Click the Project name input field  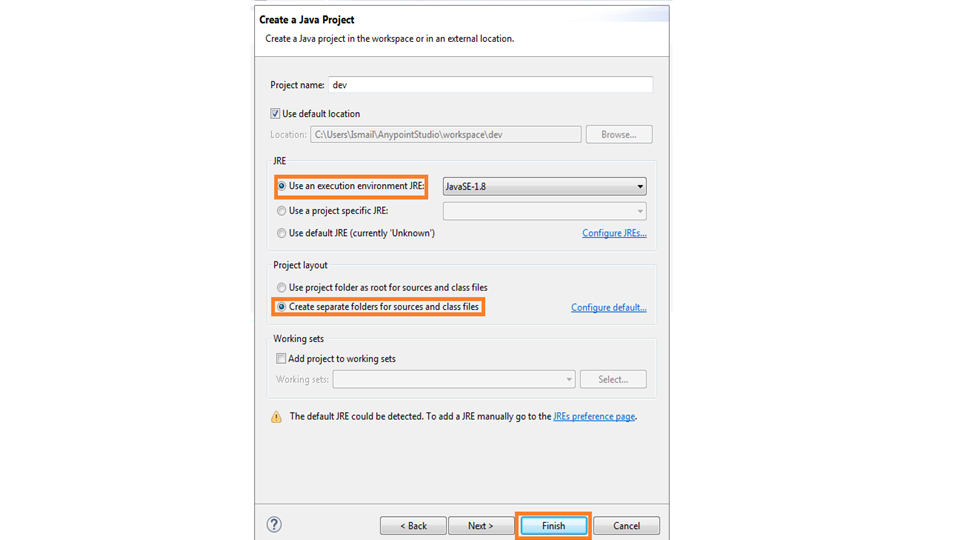(490, 85)
